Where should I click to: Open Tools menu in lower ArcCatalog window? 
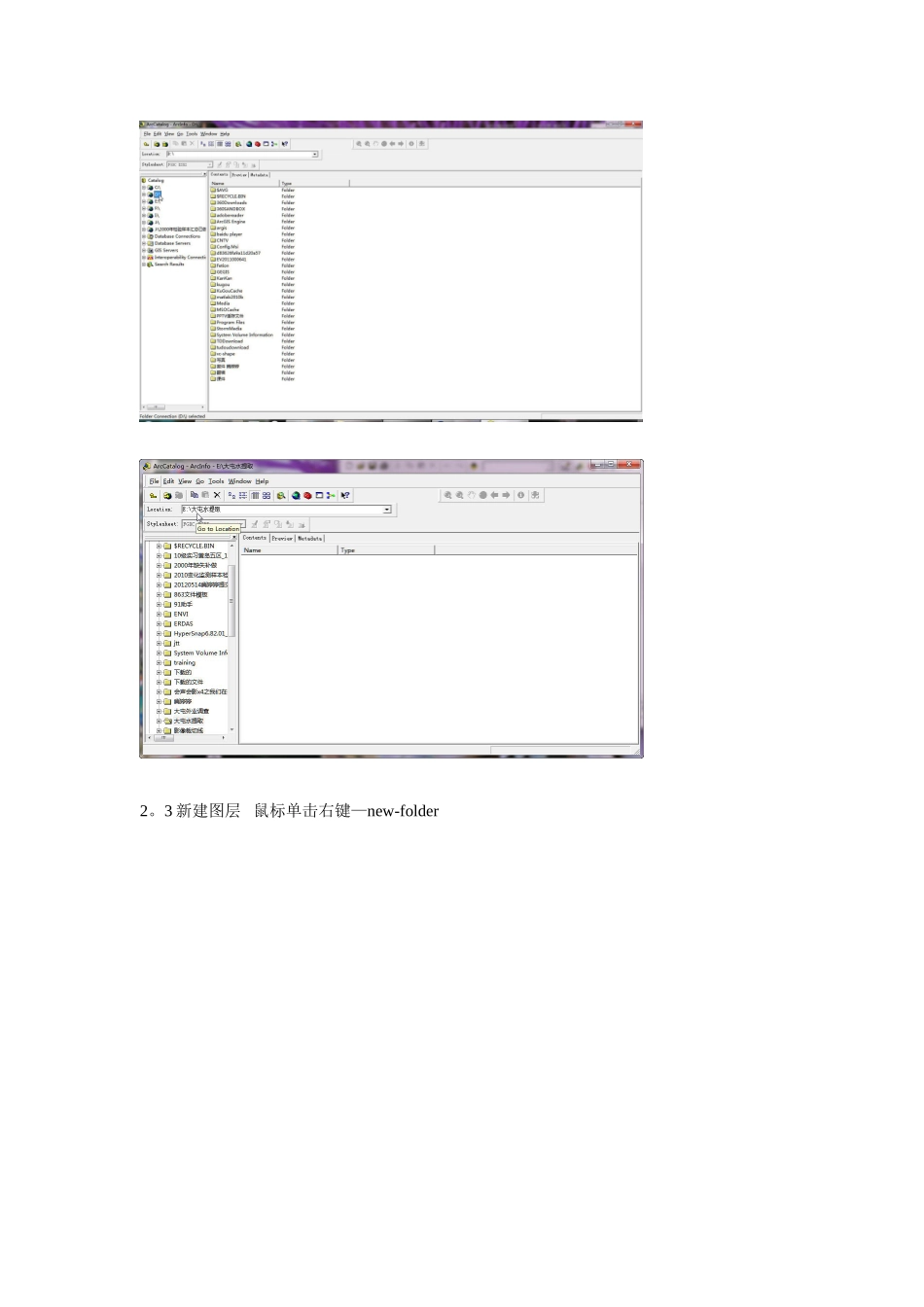coord(216,481)
